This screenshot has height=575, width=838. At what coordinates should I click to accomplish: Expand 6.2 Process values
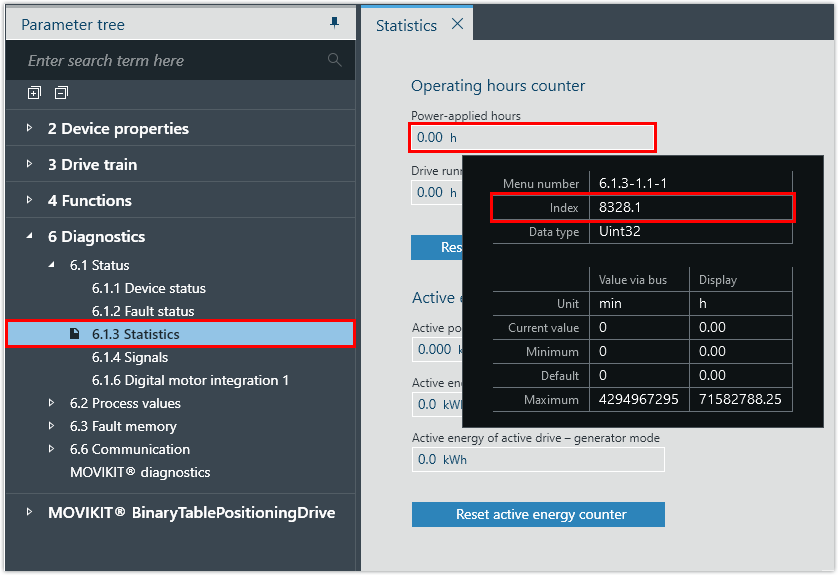[52, 403]
